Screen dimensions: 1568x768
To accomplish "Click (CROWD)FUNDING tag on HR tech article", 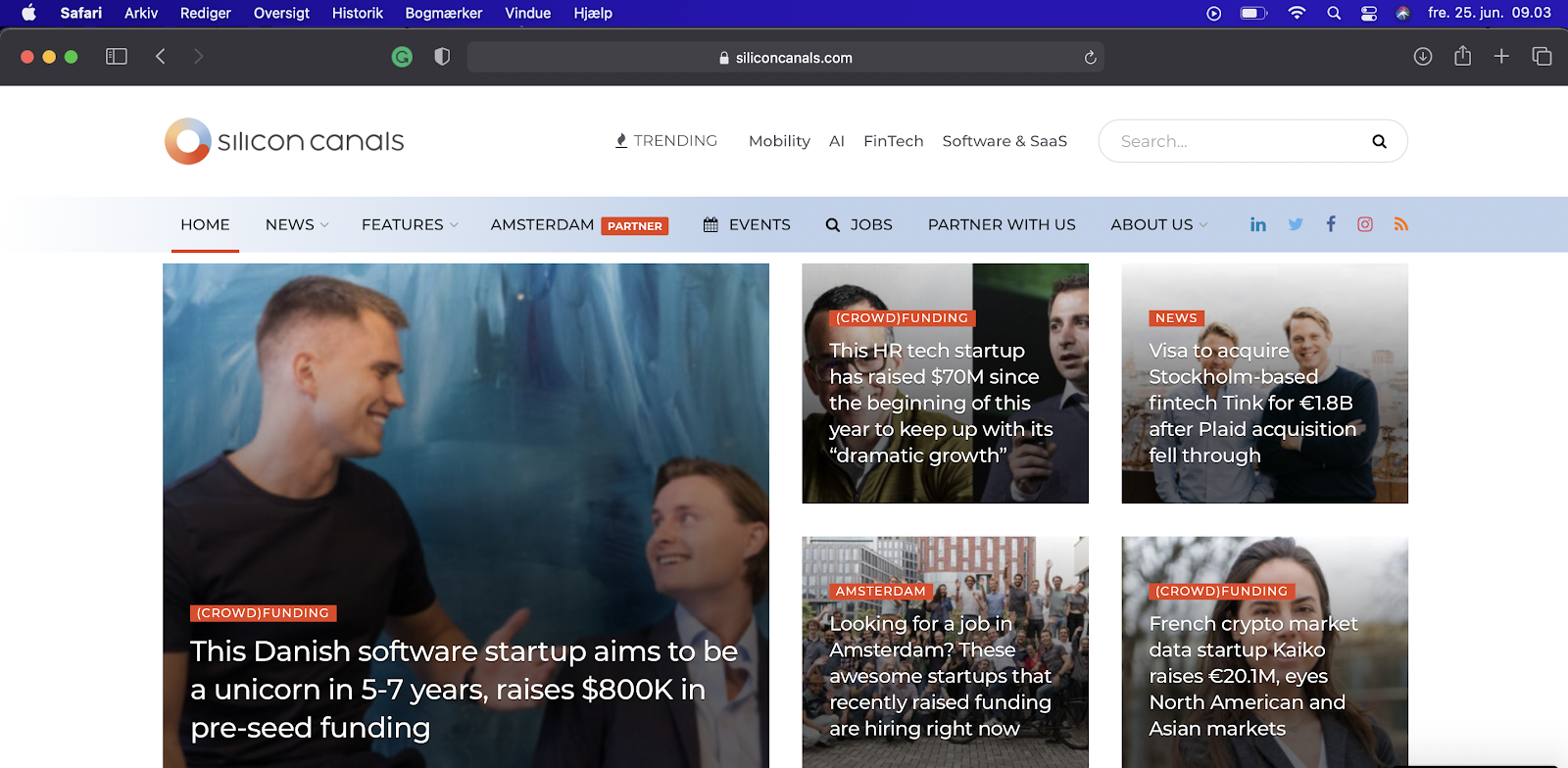I will [902, 318].
